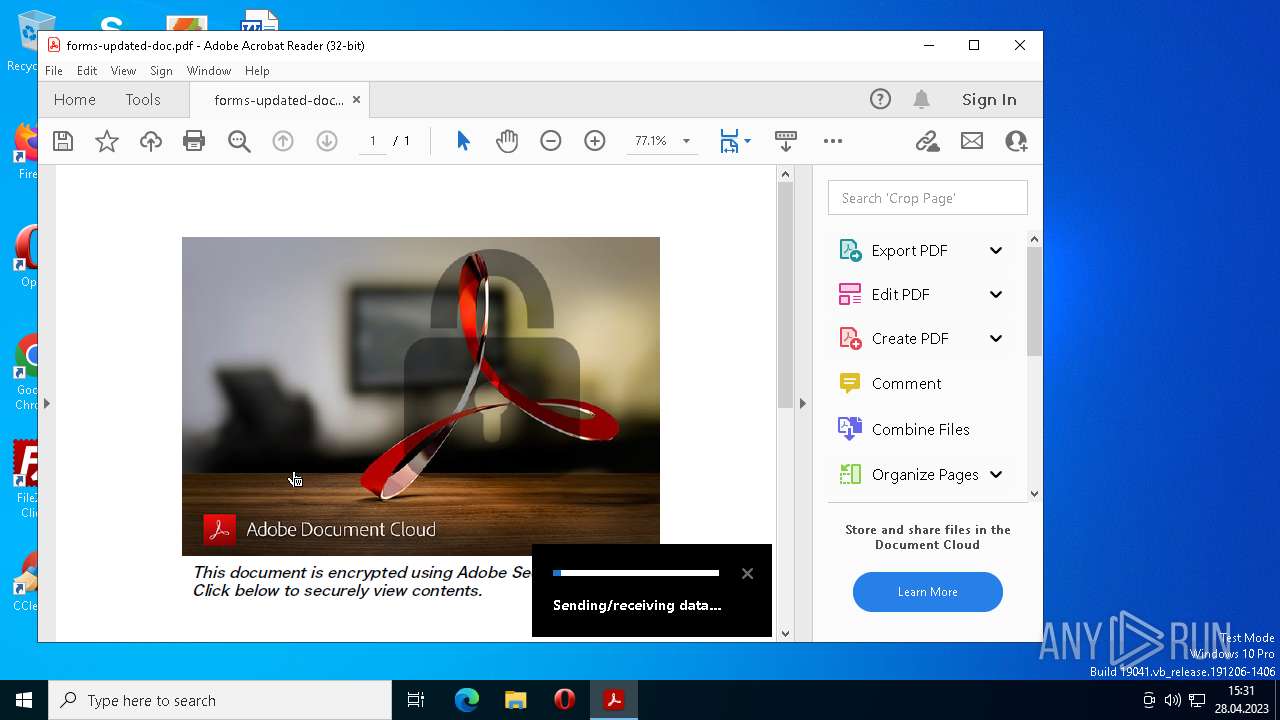The height and width of the screenshot is (720, 1280).
Task: Launch Microsoft Edge from taskbar
Action: point(466,700)
